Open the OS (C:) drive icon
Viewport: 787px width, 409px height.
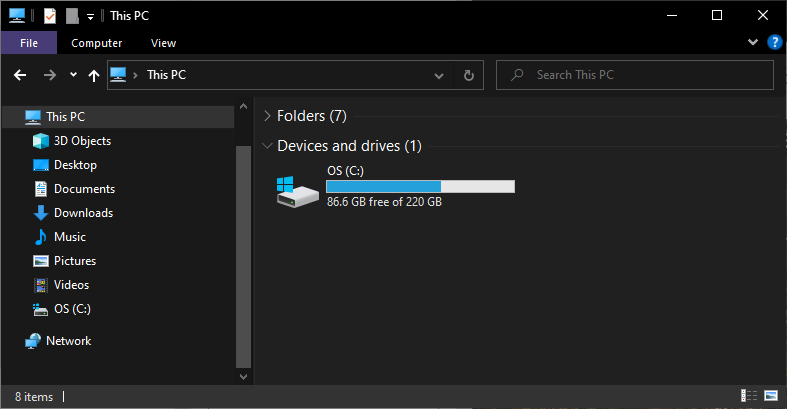point(296,188)
